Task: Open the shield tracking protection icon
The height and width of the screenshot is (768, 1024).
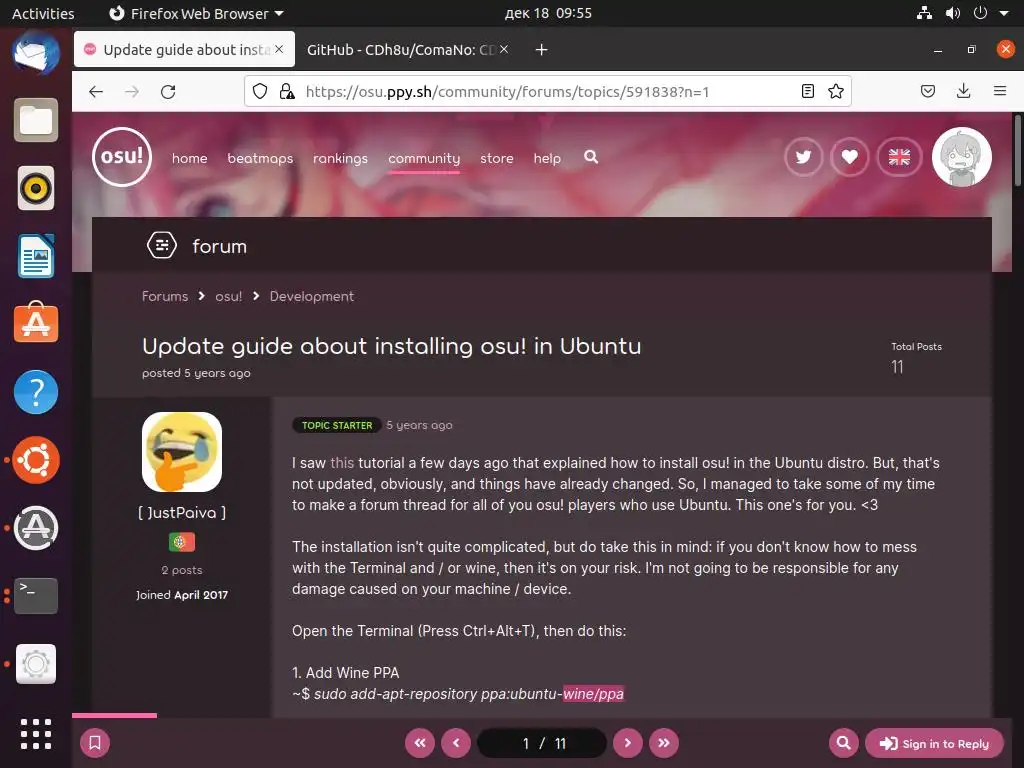Action: click(x=260, y=91)
